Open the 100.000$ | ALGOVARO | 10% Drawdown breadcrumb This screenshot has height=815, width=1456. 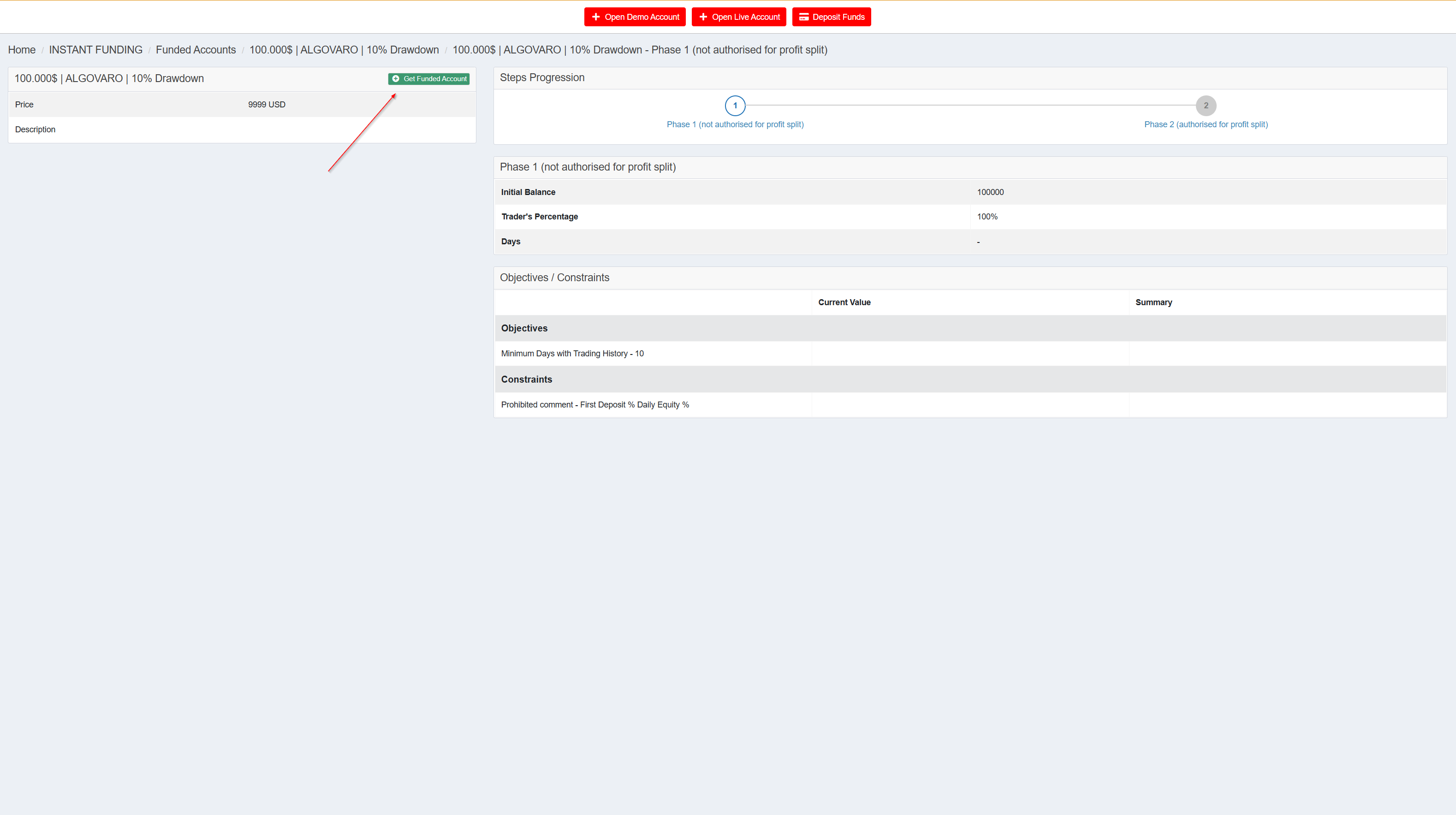pos(344,50)
